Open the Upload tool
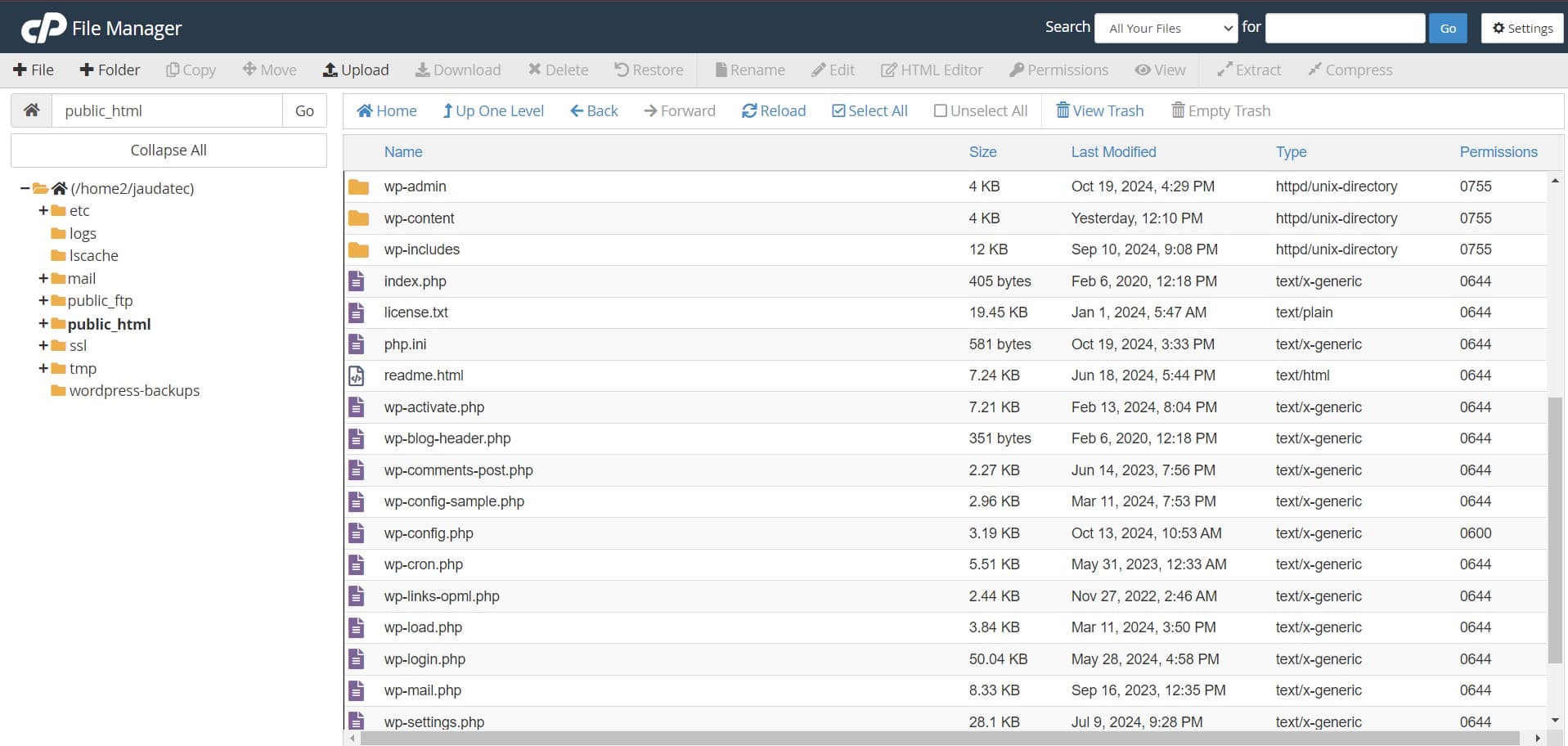 [356, 70]
